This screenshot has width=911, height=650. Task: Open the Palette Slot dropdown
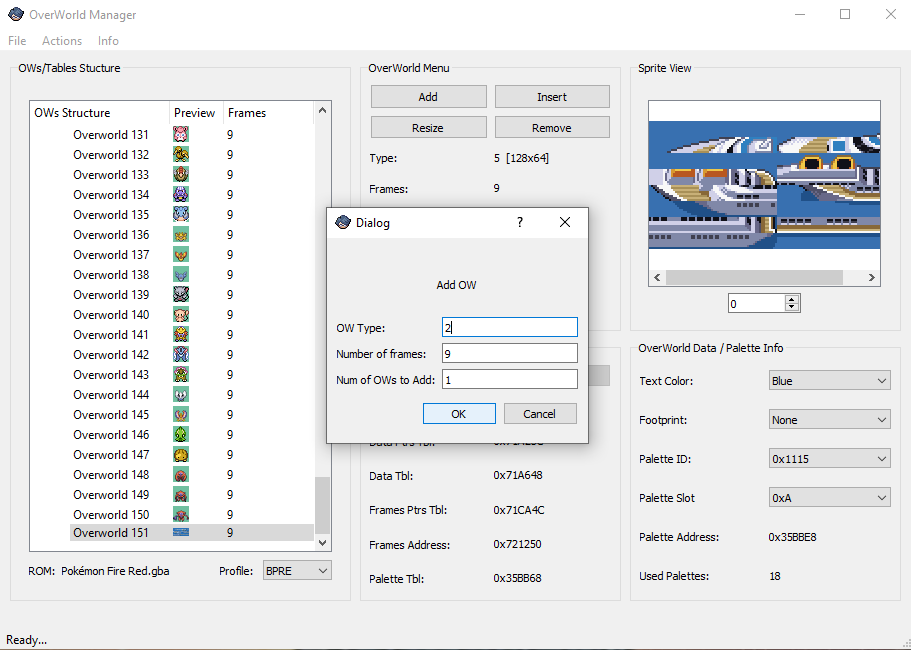tap(829, 498)
